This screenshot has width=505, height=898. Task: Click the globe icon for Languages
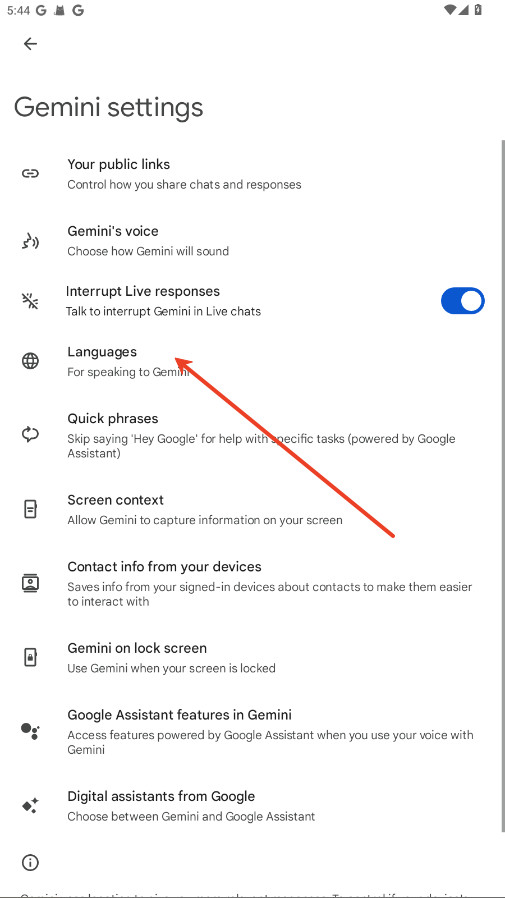[30, 361]
